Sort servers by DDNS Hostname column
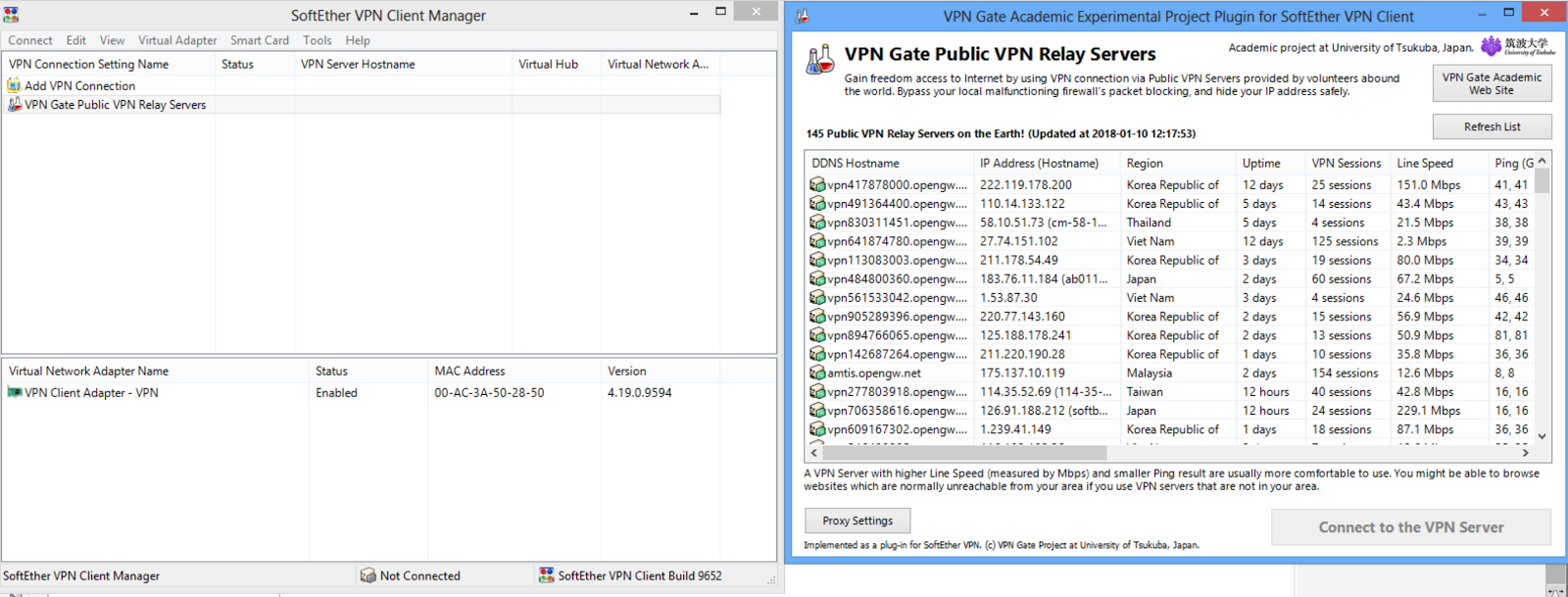 coord(889,163)
